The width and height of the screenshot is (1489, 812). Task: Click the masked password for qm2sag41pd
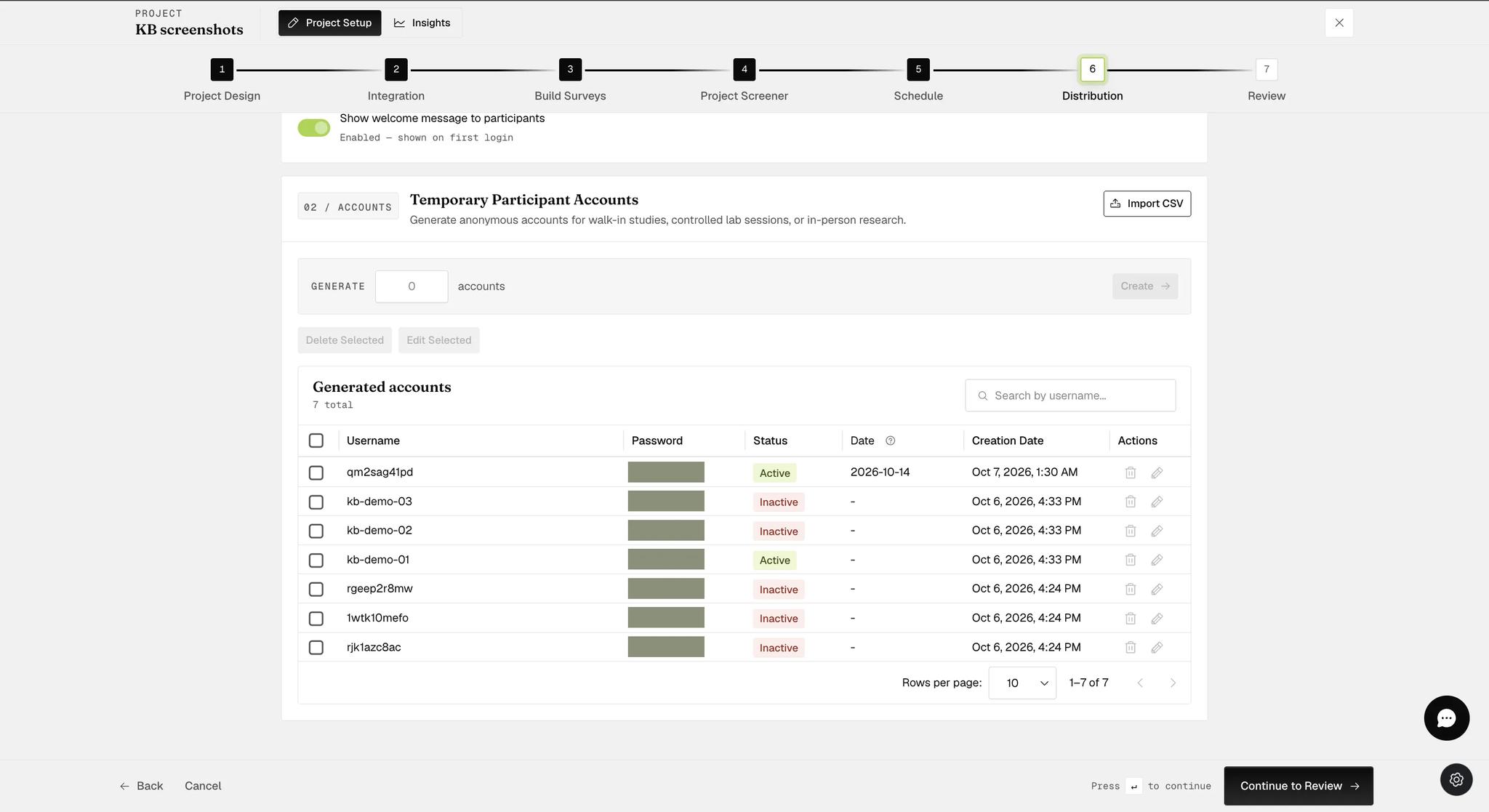[666, 472]
